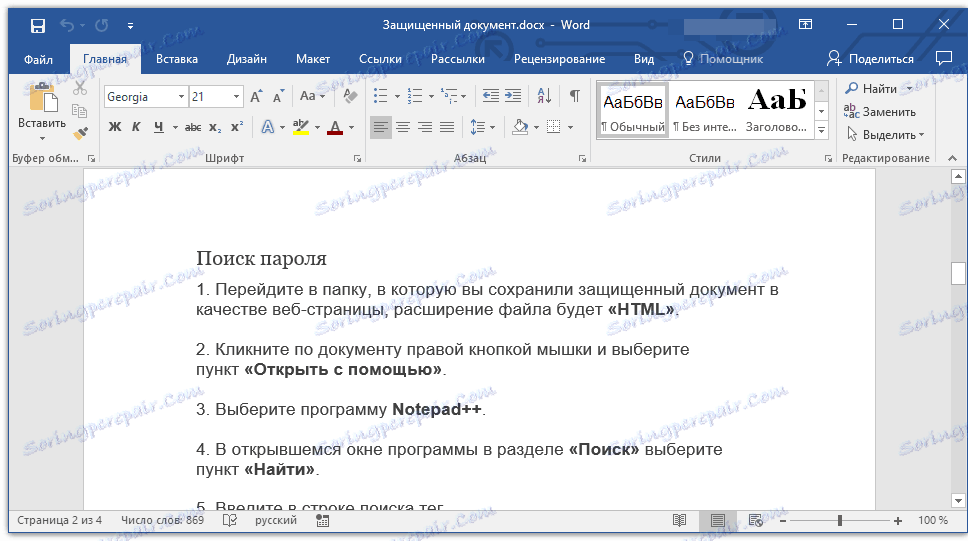This screenshot has width=968, height=541.
Task: Select the Обычный style
Action: (x=633, y=112)
